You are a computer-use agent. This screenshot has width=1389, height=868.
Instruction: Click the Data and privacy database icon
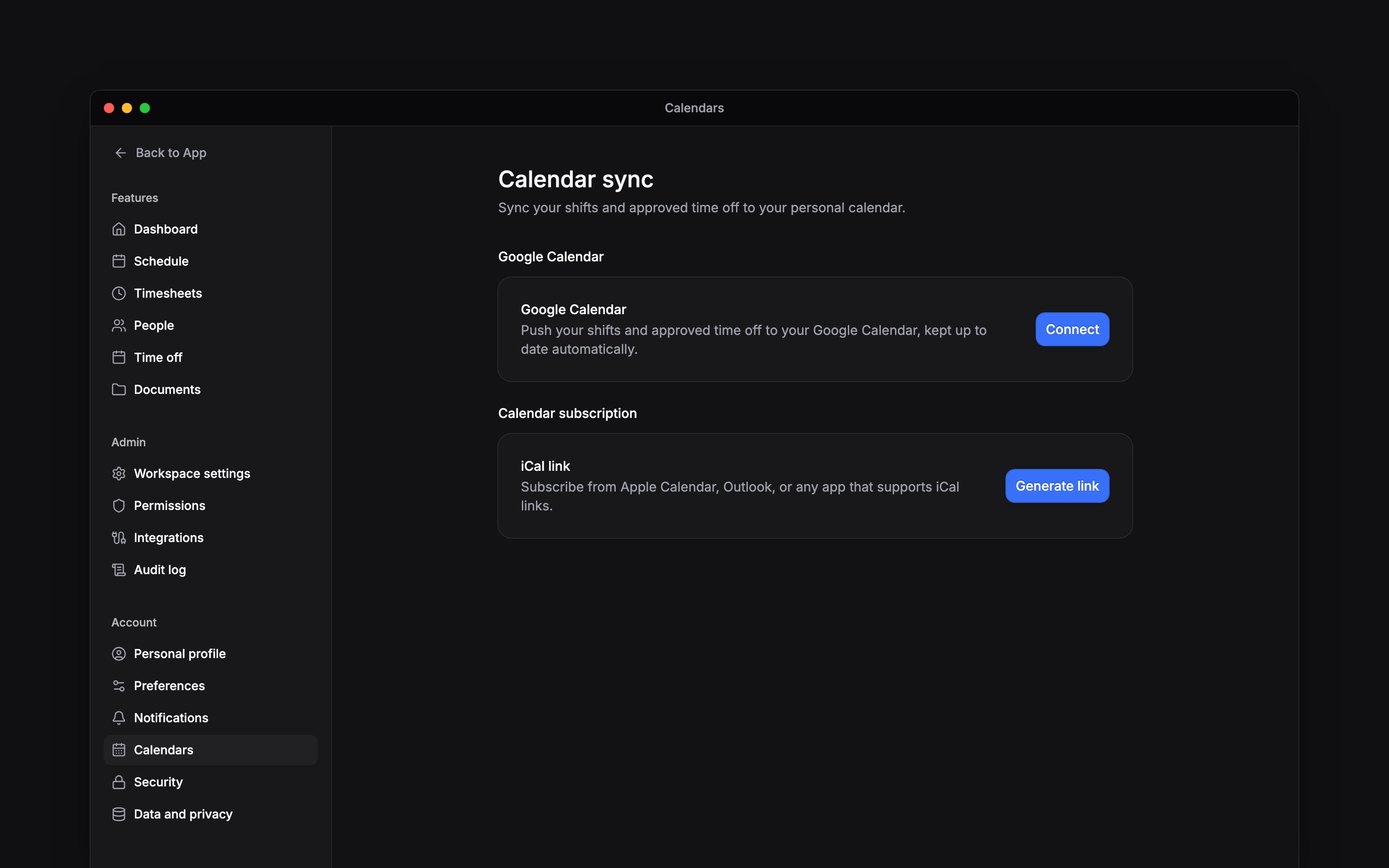click(119, 815)
